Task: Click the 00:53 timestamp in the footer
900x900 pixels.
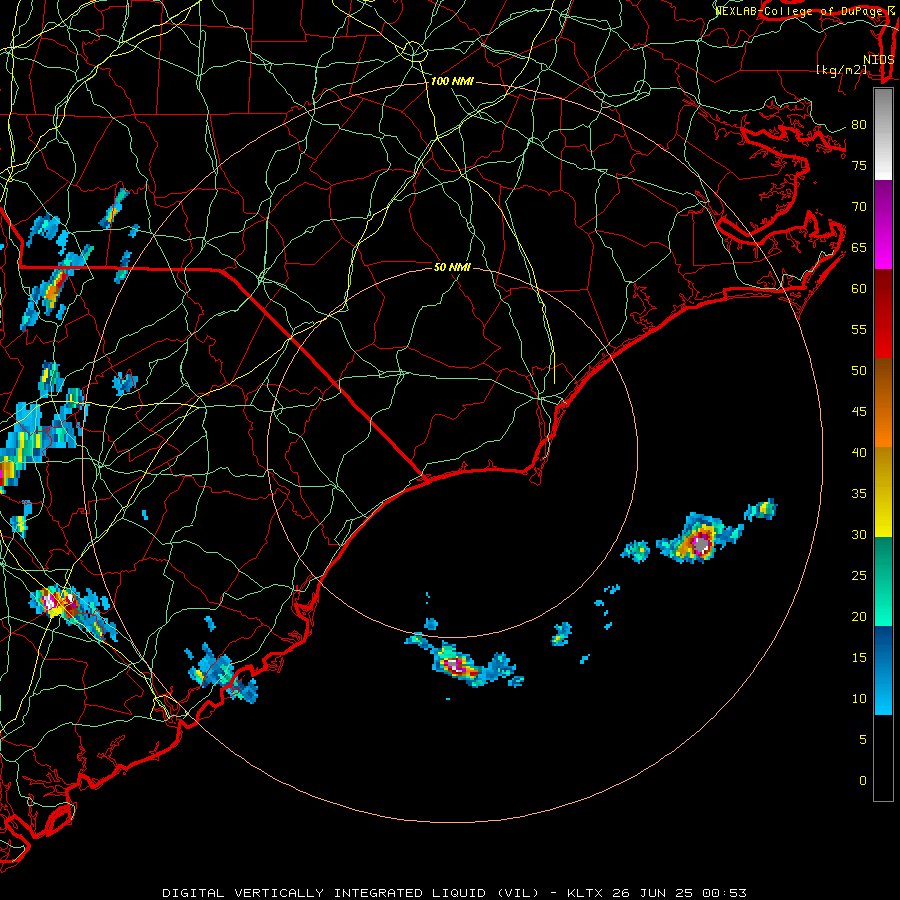Action: [724, 893]
